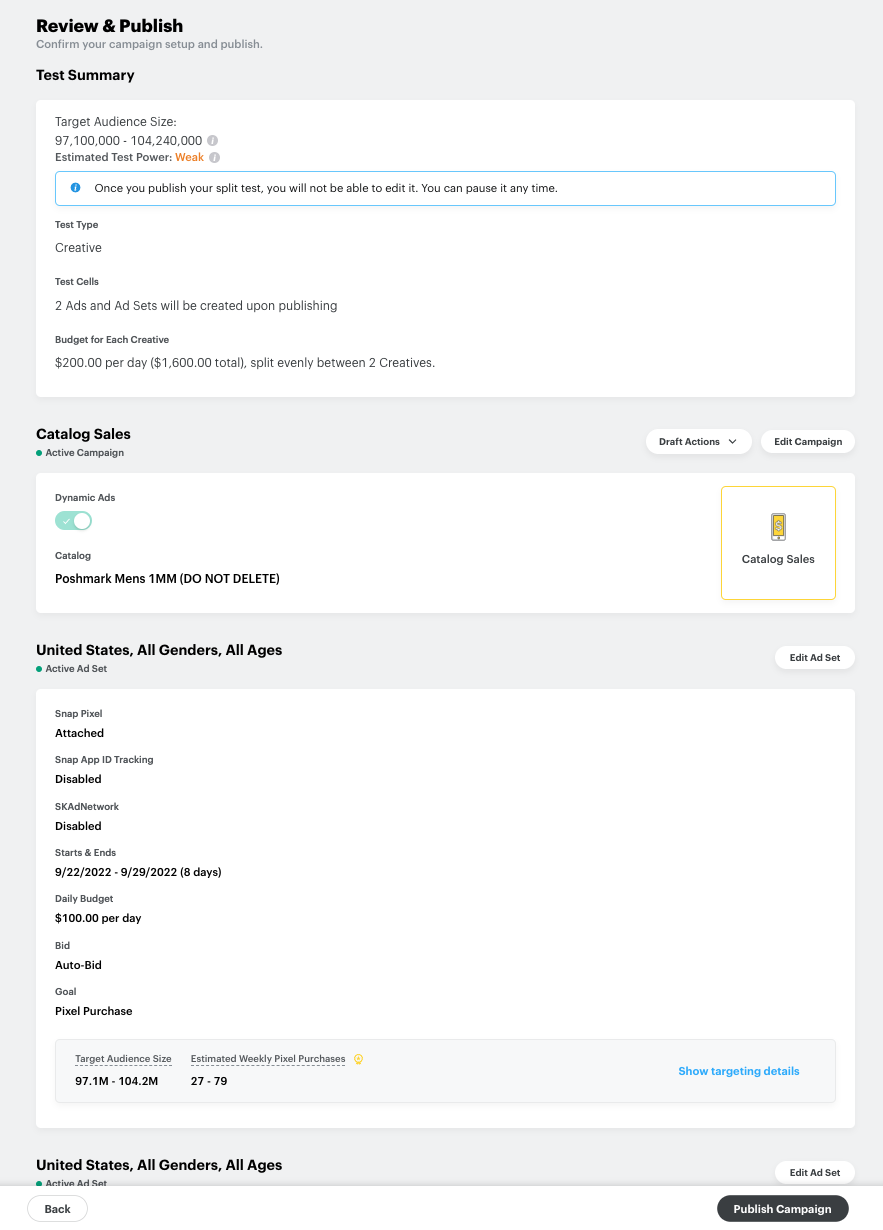Turn off the Dynamic Ads toggle

74,521
